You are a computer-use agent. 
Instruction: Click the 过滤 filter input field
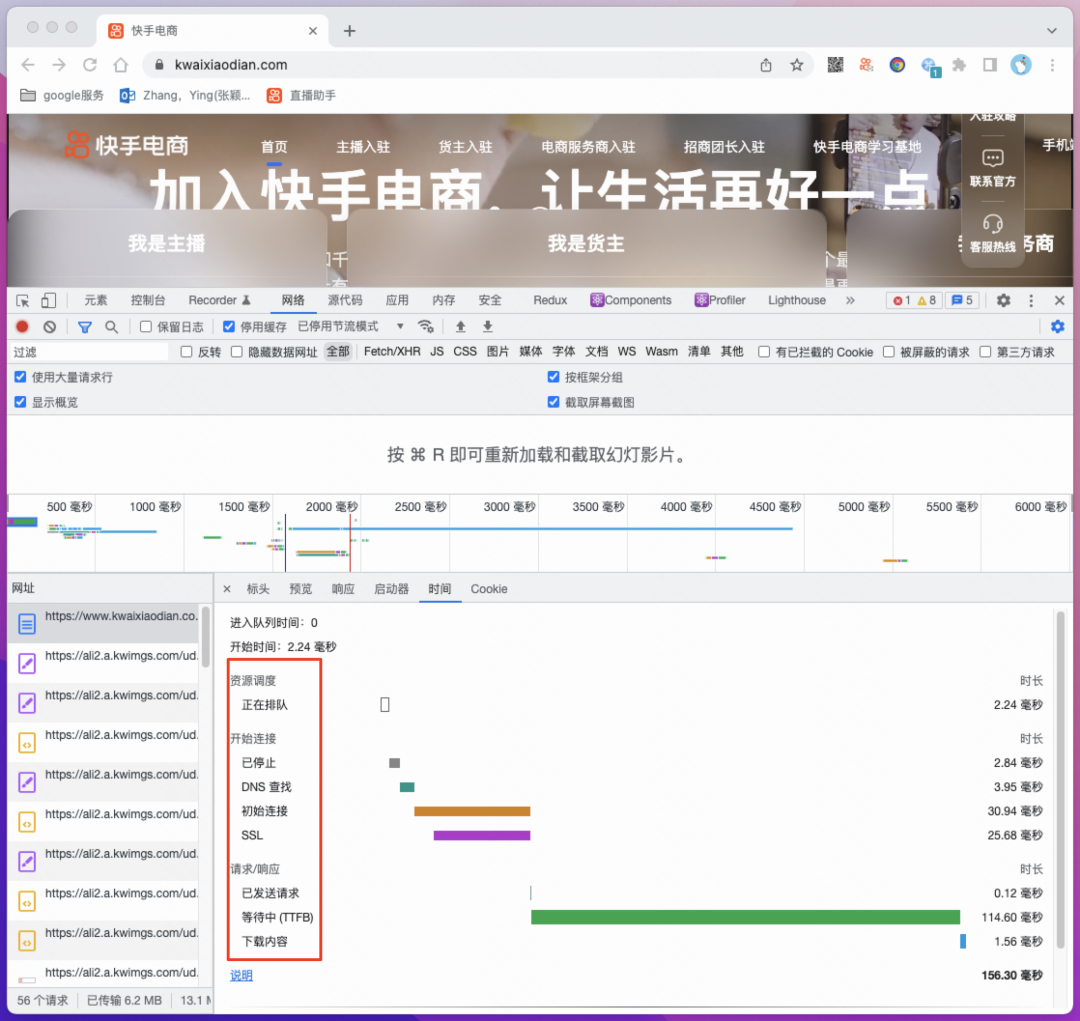(88, 352)
